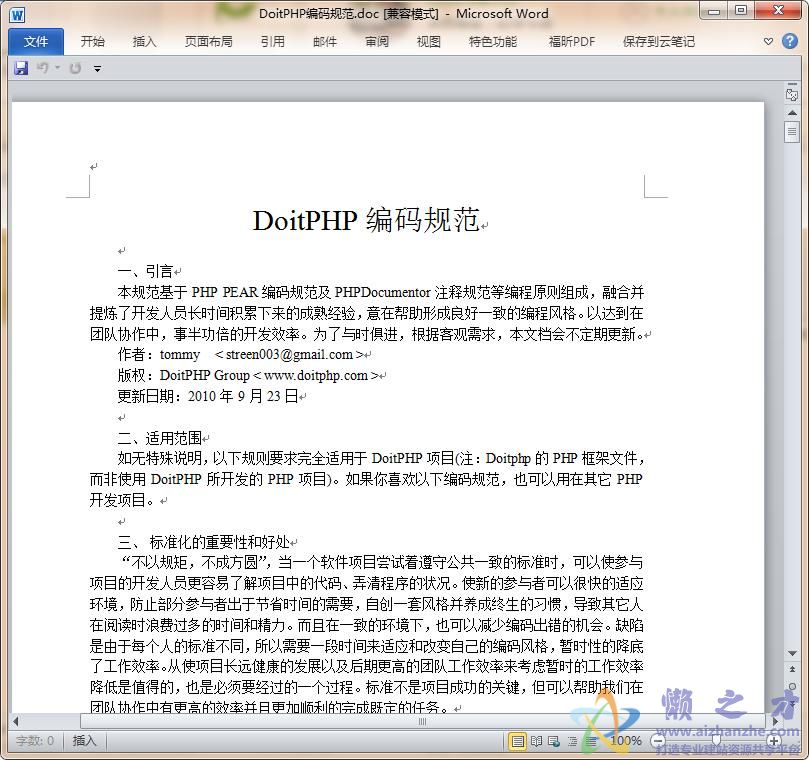The image size is (809, 760).
Task: Switch to Web Layout view
Action: (554, 742)
